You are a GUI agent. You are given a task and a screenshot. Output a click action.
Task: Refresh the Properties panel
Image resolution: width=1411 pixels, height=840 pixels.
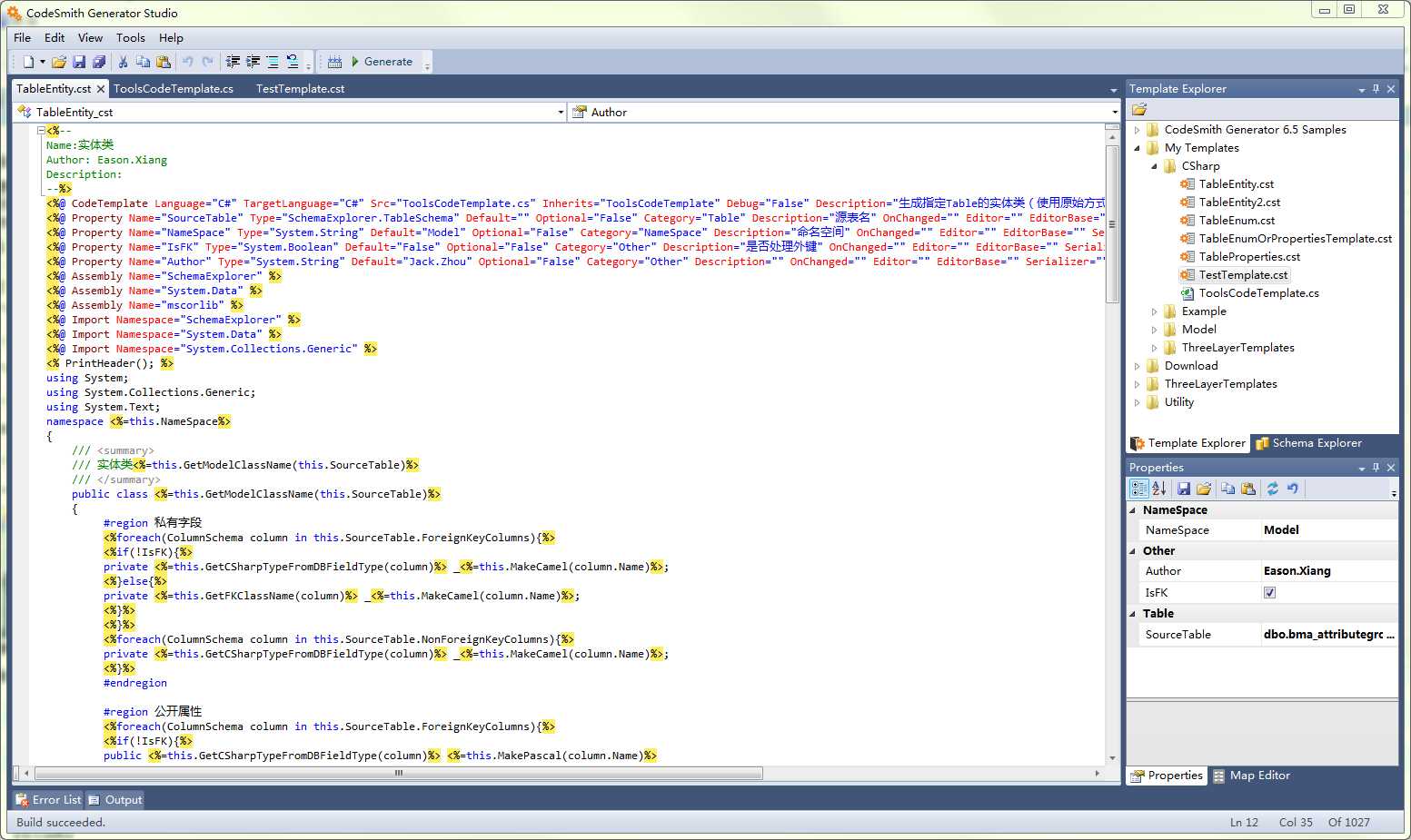pos(1273,489)
